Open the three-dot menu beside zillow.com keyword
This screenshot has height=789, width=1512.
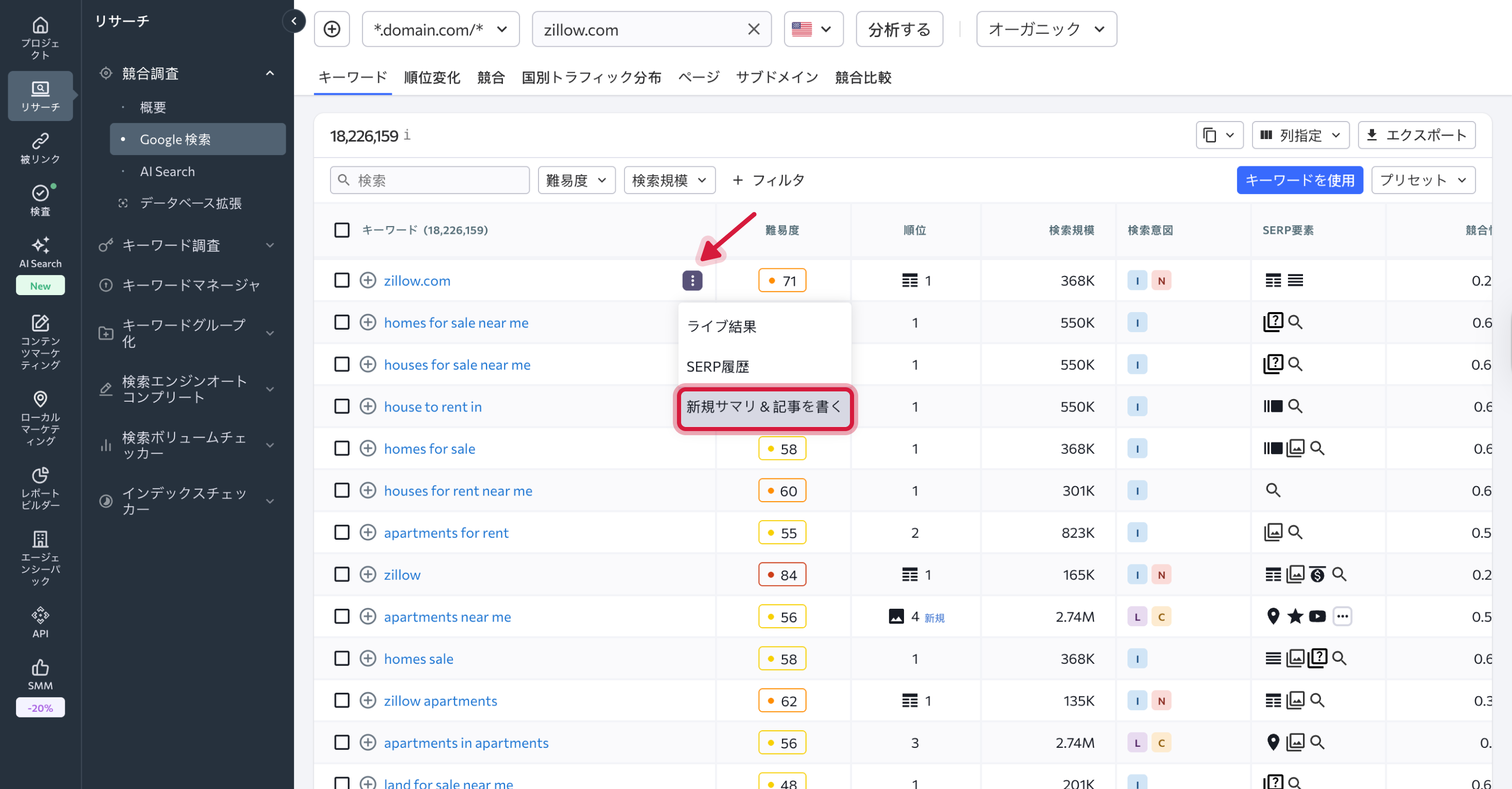click(692, 281)
